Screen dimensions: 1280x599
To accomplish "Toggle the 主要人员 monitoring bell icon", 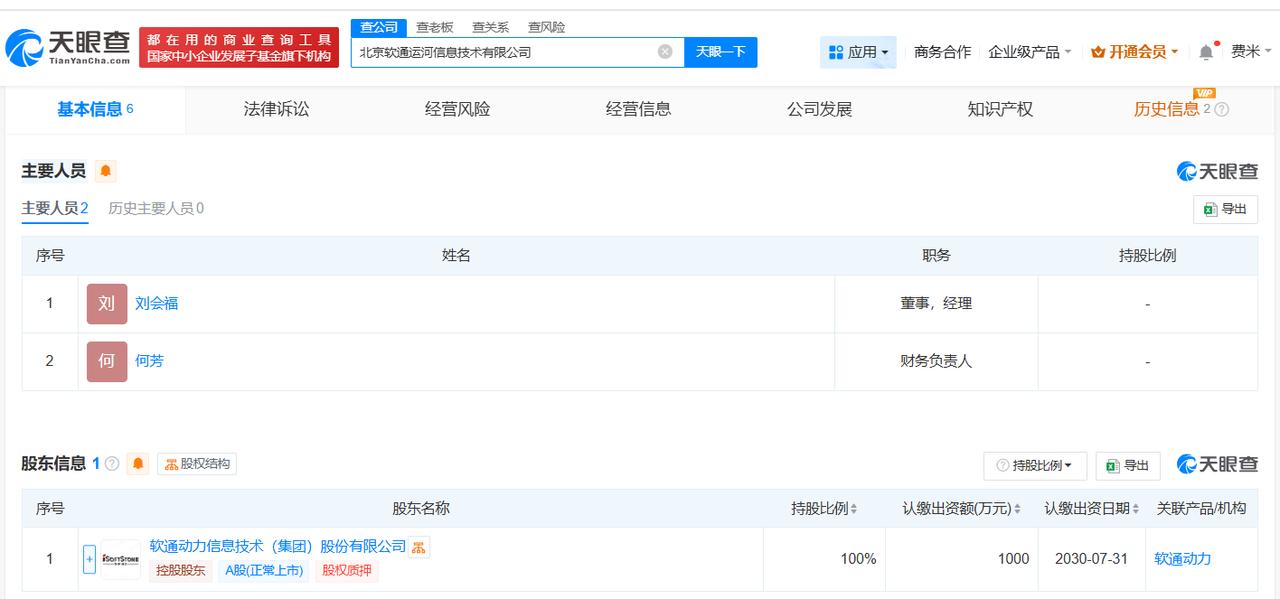I will [105, 171].
